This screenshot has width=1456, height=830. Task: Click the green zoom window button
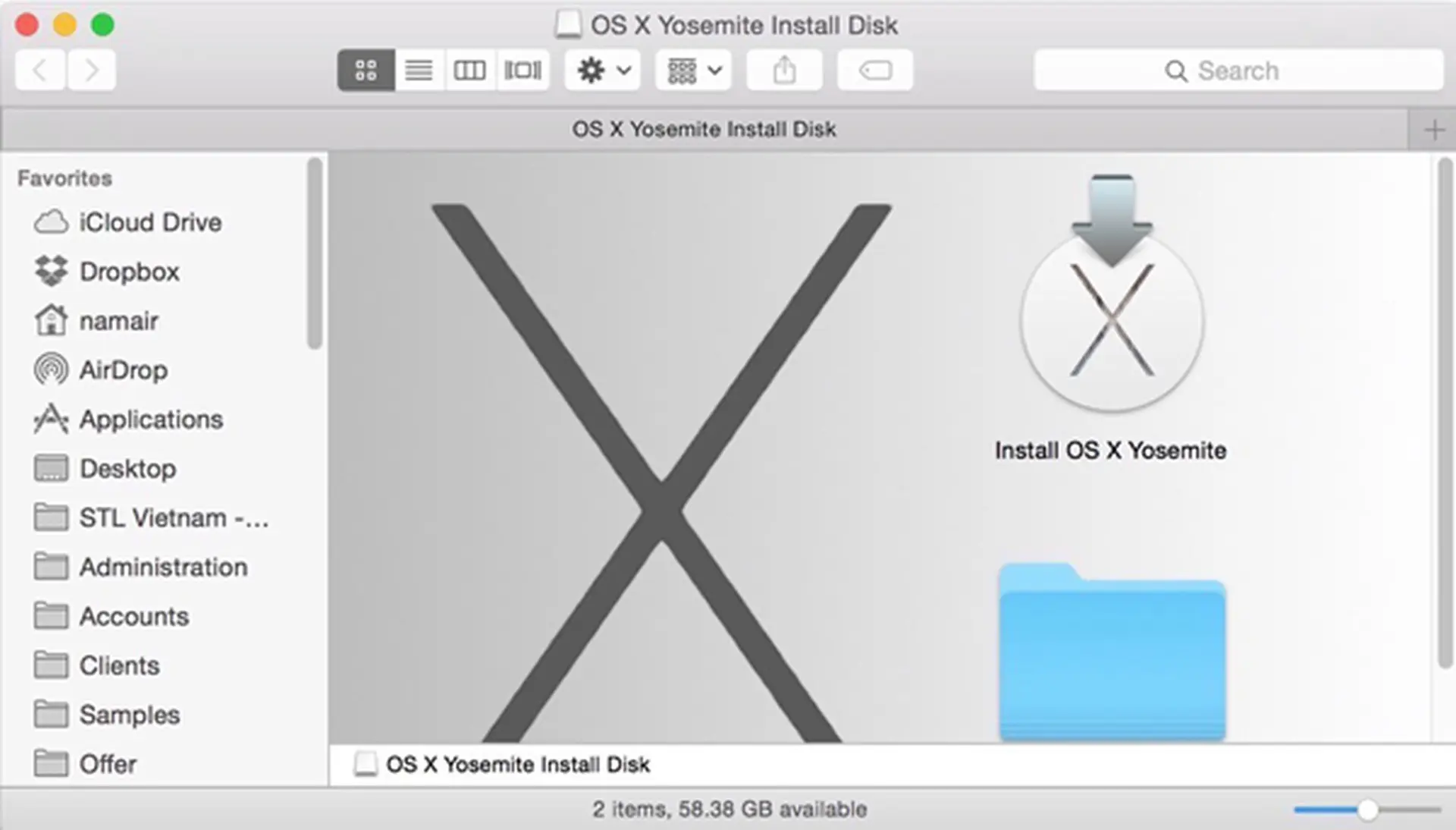pos(102,24)
